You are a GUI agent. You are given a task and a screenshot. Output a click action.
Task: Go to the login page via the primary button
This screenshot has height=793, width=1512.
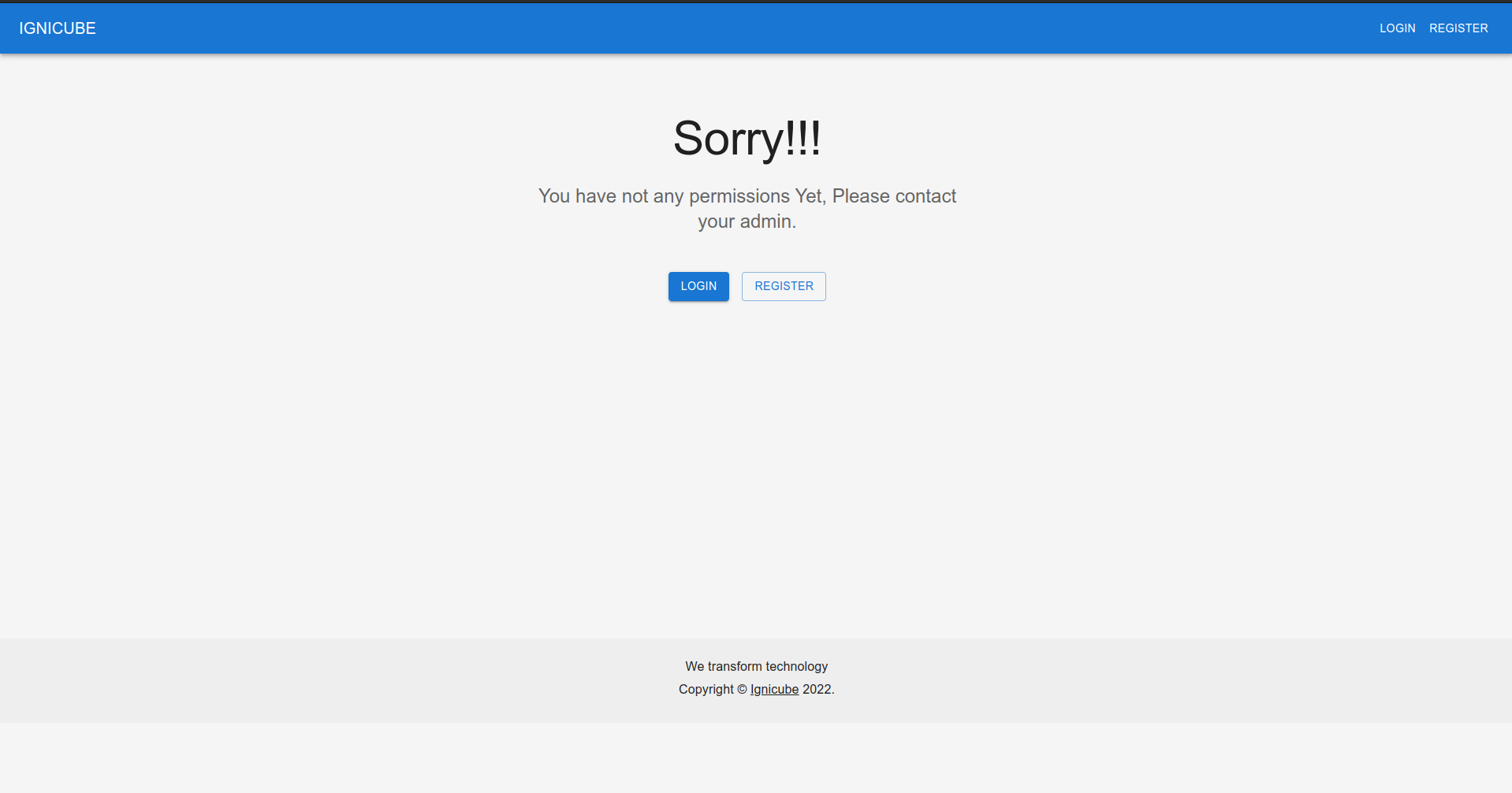click(698, 286)
